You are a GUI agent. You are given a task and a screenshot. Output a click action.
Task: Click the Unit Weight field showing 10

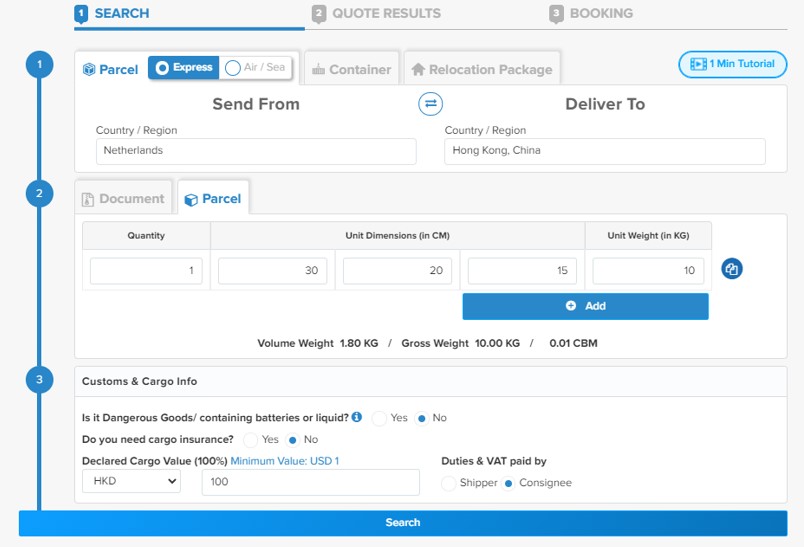(648, 271)
